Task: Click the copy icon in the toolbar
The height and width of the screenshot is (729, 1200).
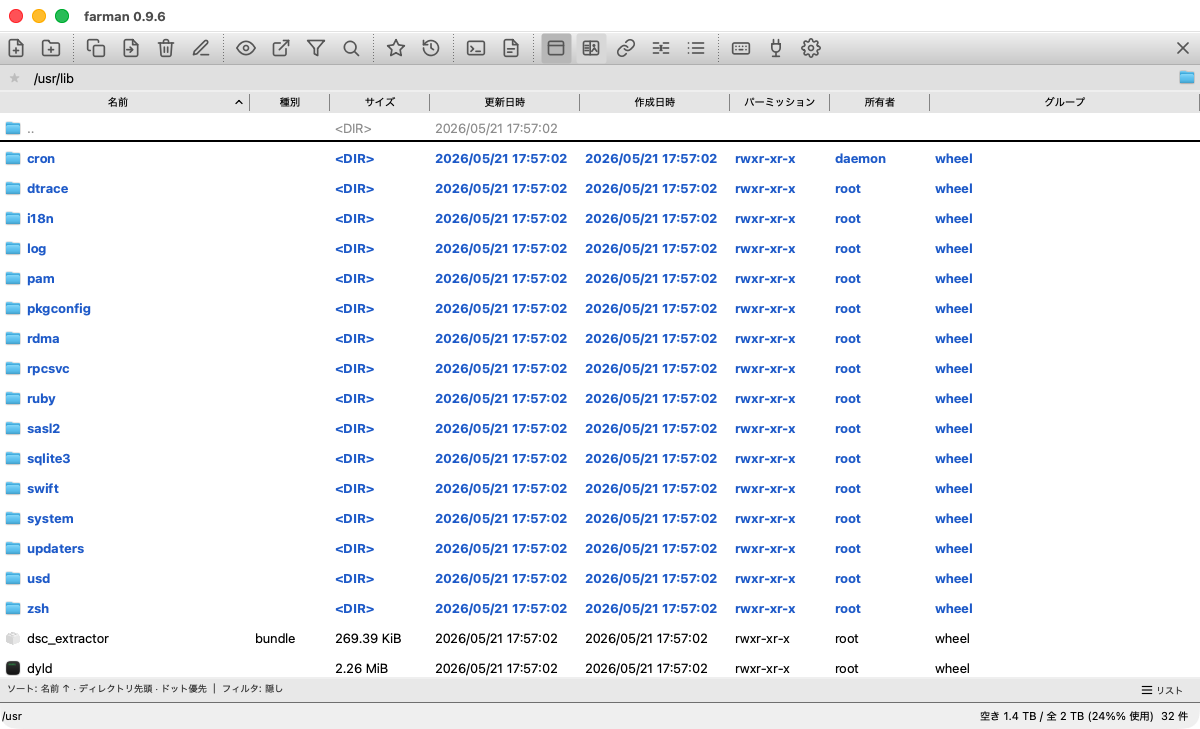Action: pos(96,48)
